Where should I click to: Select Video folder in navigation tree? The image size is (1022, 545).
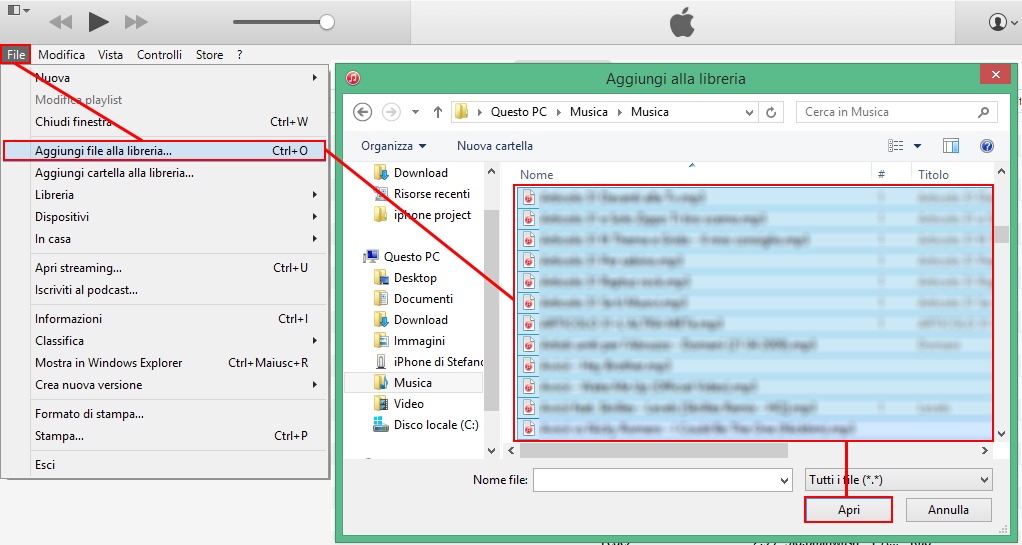coord(399,404)
